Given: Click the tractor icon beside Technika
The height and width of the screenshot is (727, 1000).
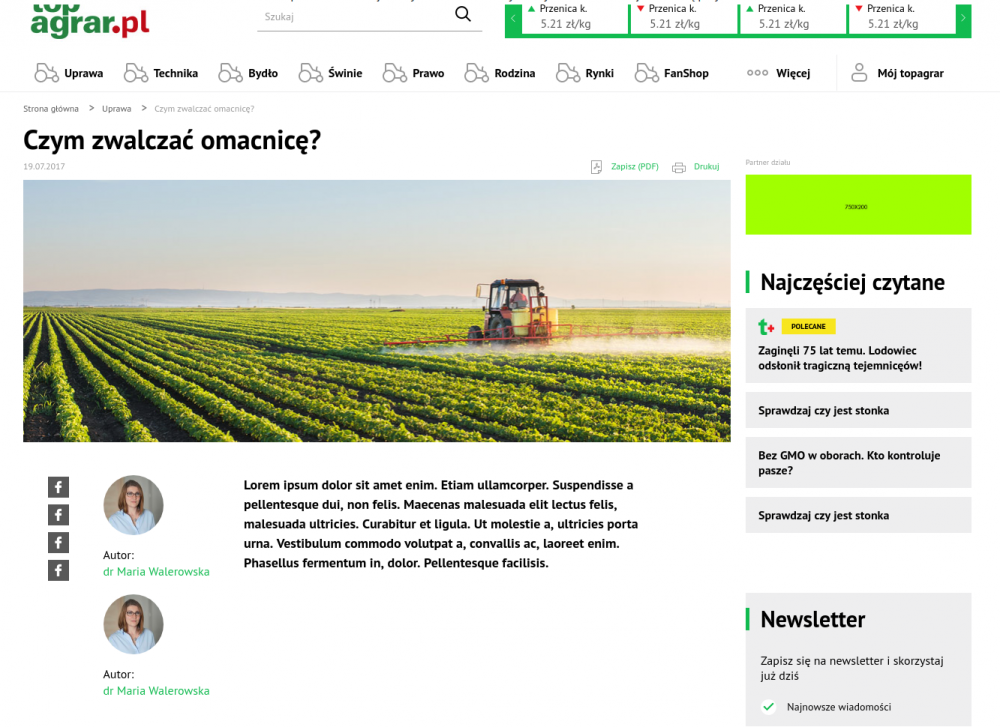Looking at the screenshot, I should click(136, 73).
